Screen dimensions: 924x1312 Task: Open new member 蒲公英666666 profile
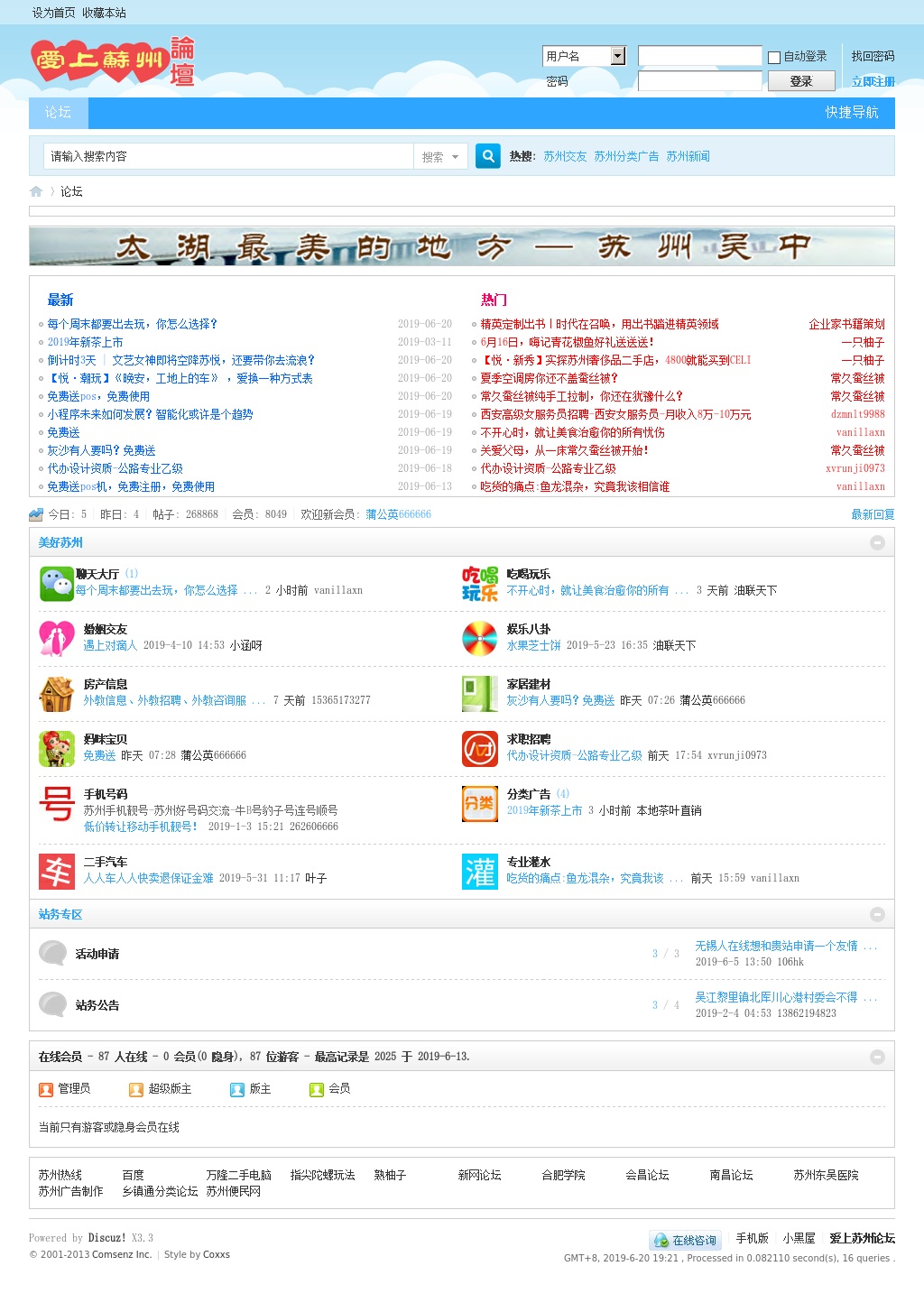398,514
